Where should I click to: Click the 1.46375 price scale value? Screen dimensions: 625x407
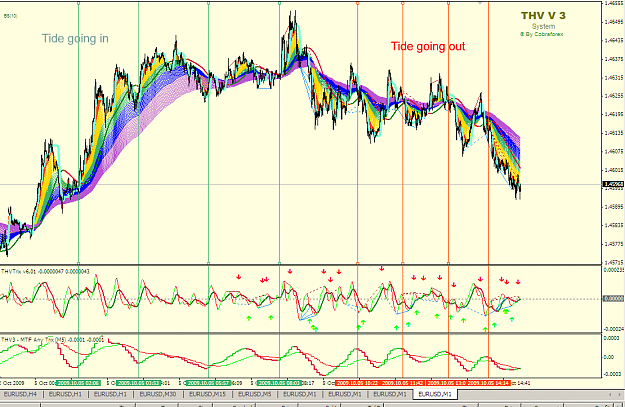(x=614, y=59)
